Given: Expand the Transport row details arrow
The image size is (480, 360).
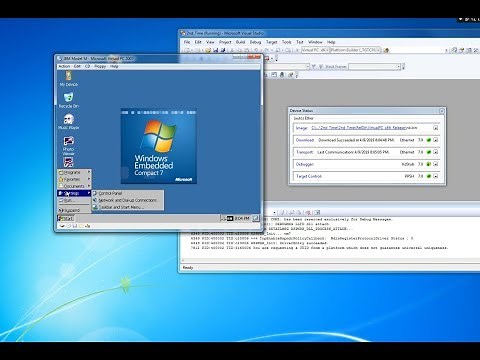Looking at the screenshot, I should 435,152.
